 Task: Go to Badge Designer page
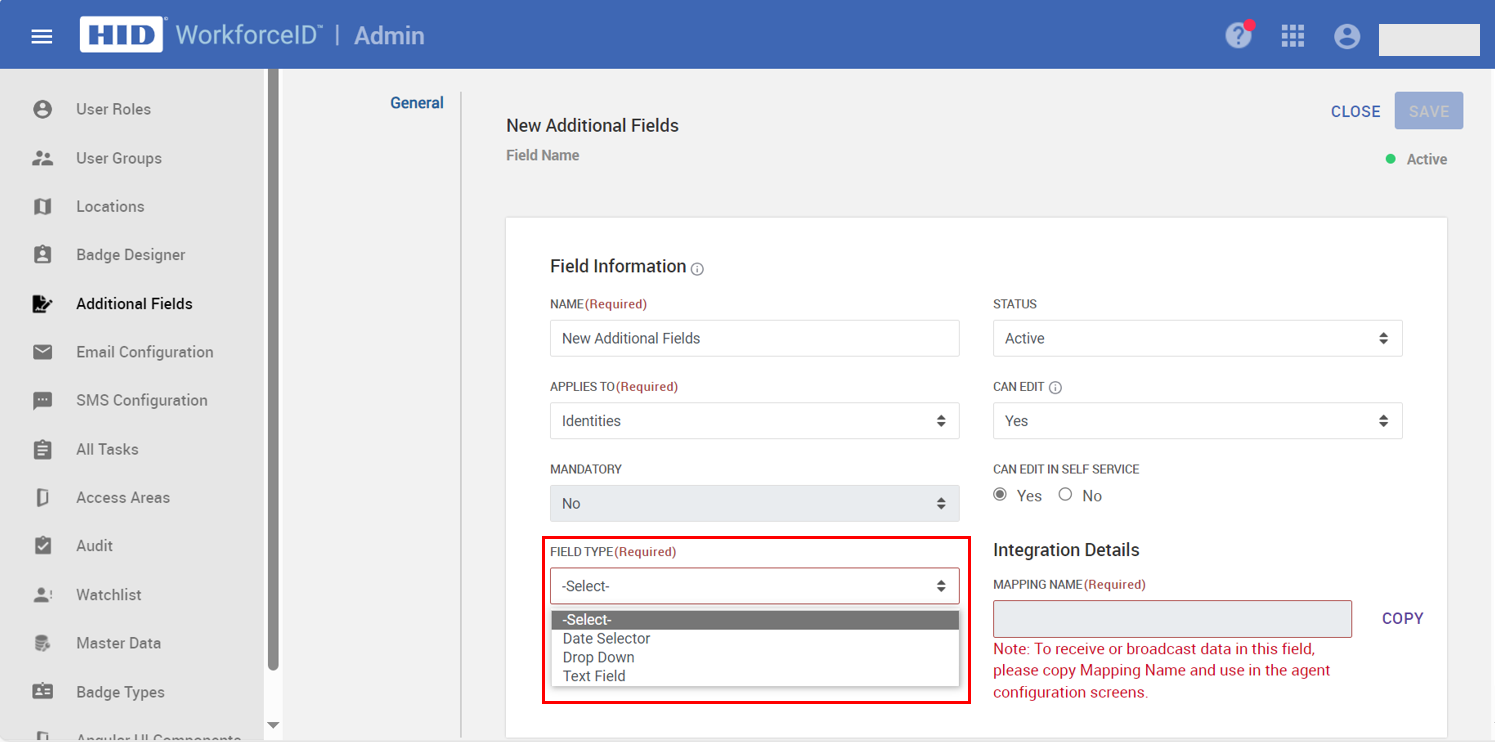[x=131, y=255]
